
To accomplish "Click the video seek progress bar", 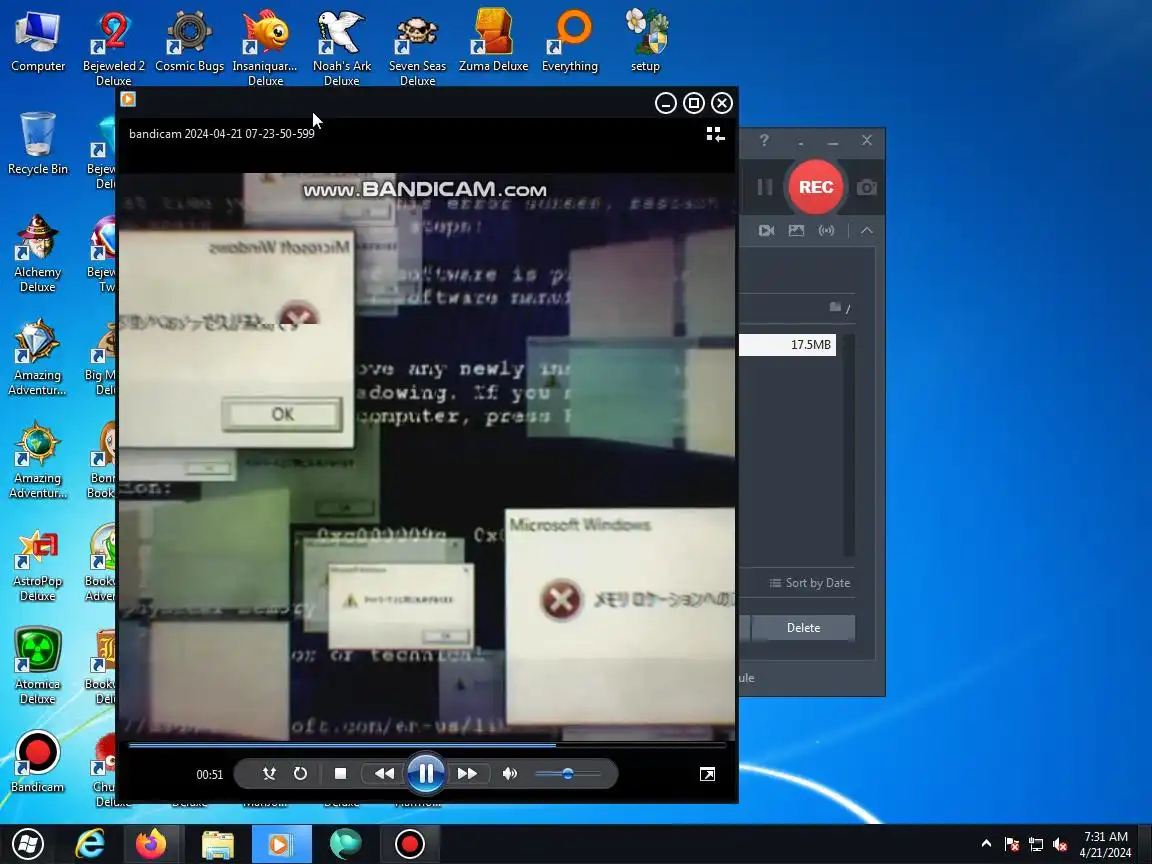I will click(427, 745).
